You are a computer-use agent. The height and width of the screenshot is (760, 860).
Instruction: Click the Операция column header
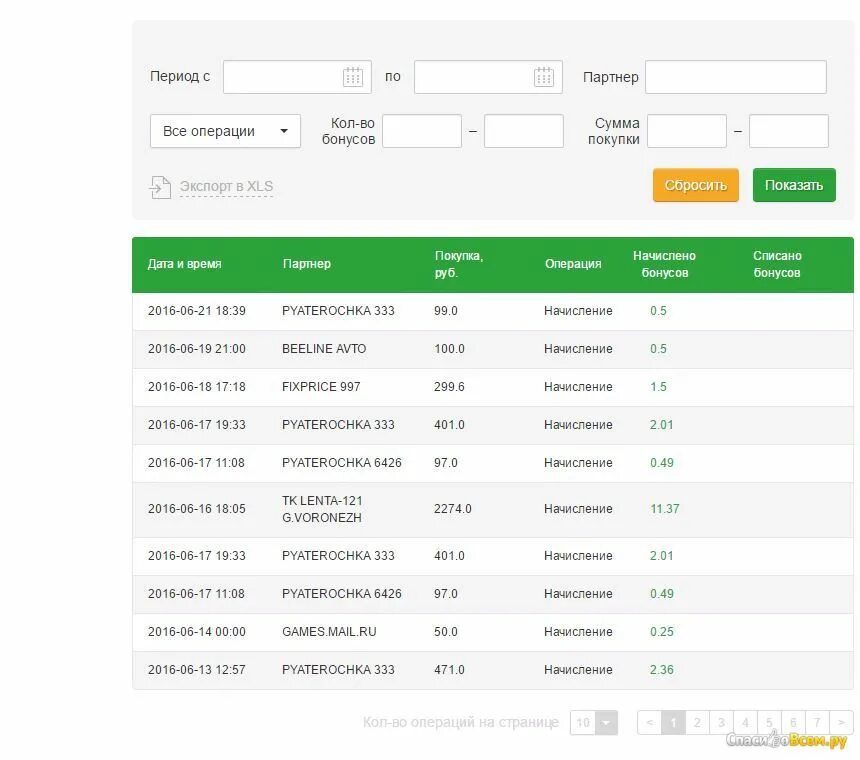coord(573,264)
